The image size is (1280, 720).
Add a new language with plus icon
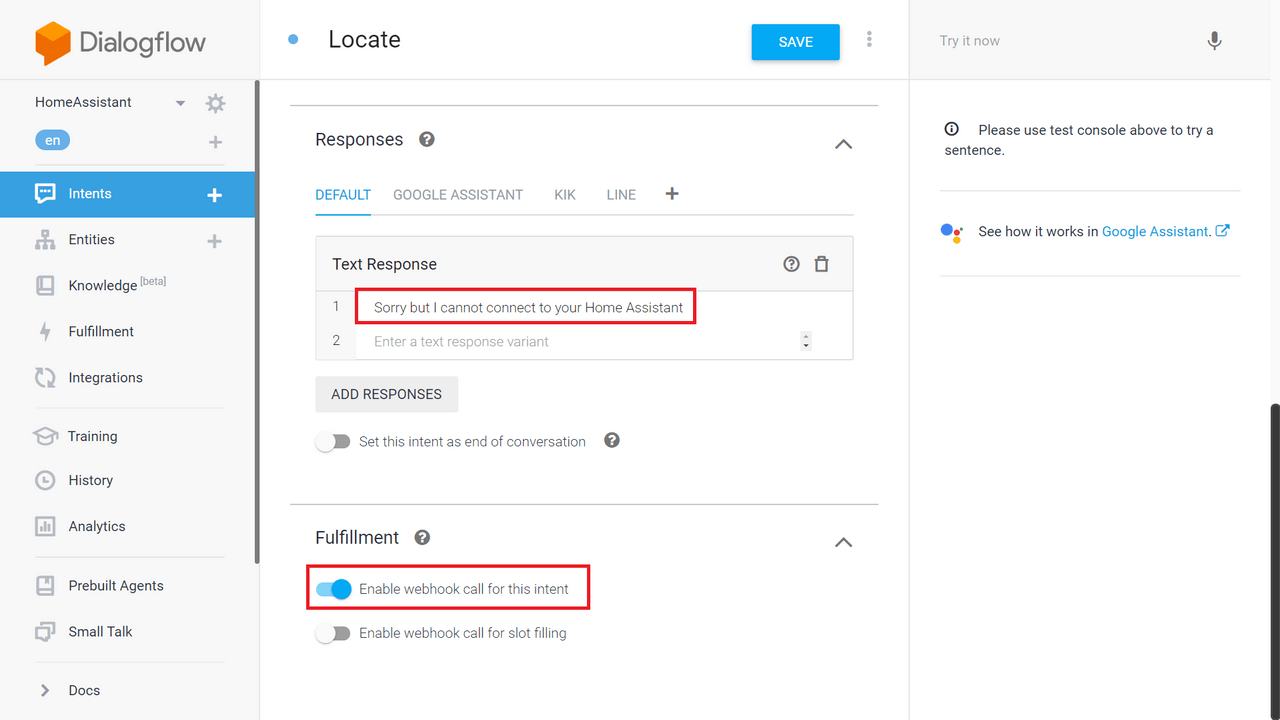215,142
